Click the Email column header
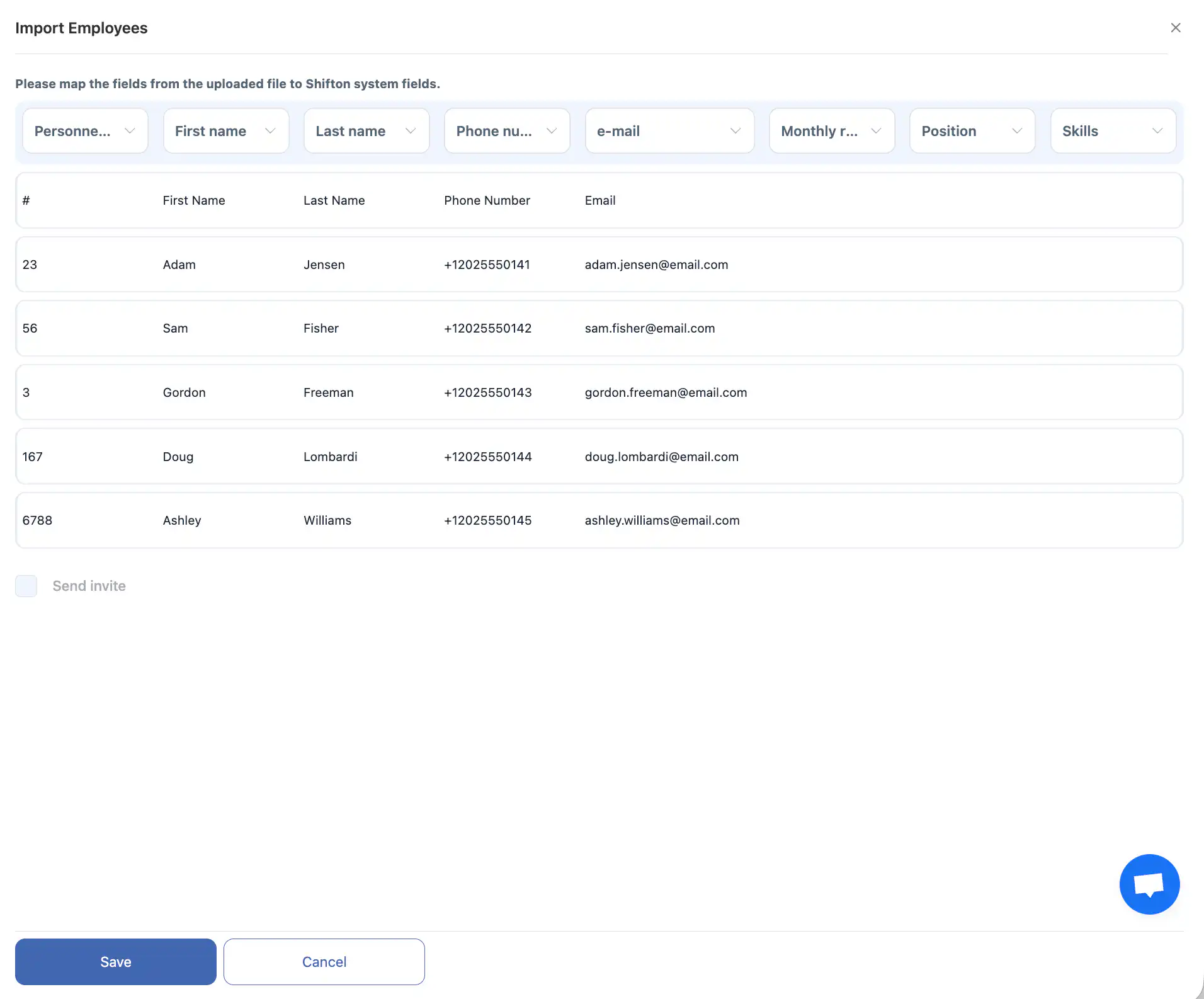This screenshot has height=999, width=1204. tap(599, 200)
